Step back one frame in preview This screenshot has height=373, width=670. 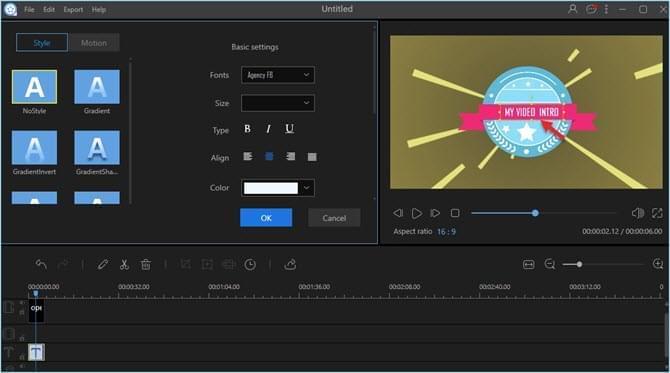[398, 213]
